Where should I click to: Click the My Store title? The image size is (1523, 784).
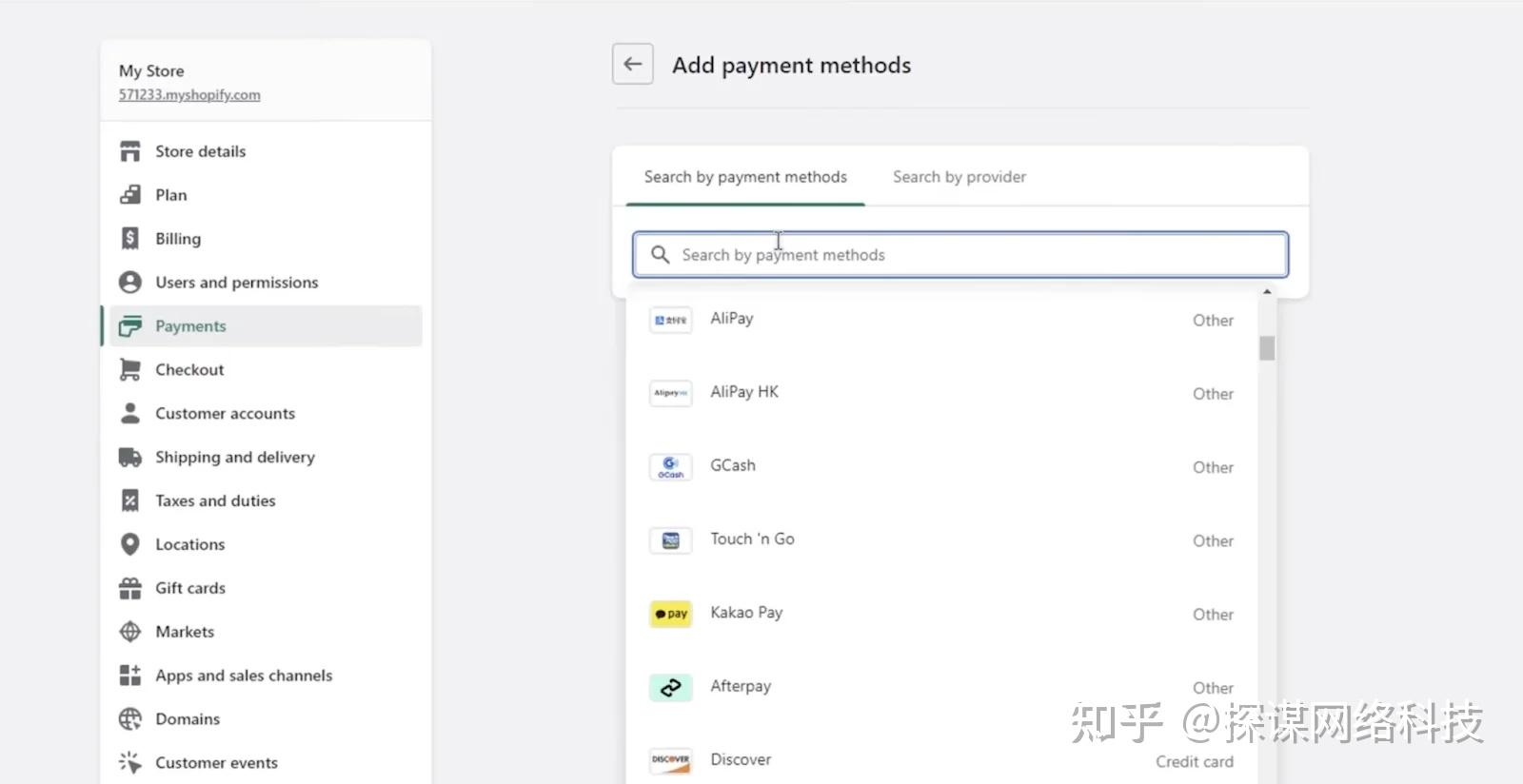(x=151, y=70)
